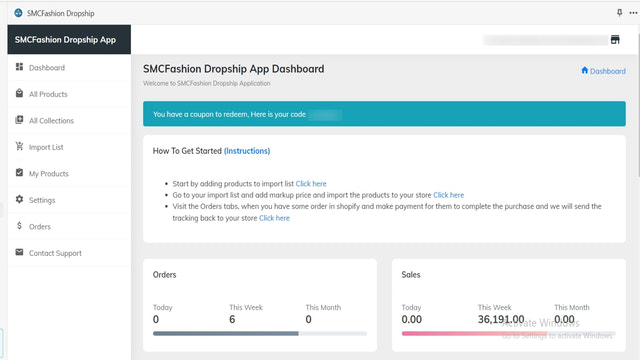The height and width of the screenshot is (360, 640).
Task: Click the Contact Support envelope icon
Action: coord(19,252)
